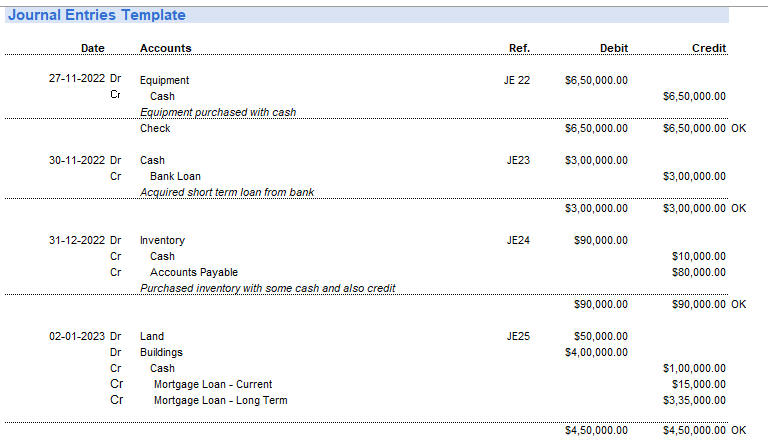
Task: Select the Land account cell
Action: click(152, 336)
